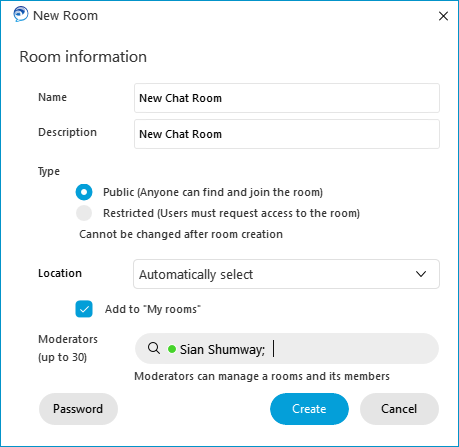Click the Add to "My rooms" label text
The image size is (459, 447).
click(153, 309)
